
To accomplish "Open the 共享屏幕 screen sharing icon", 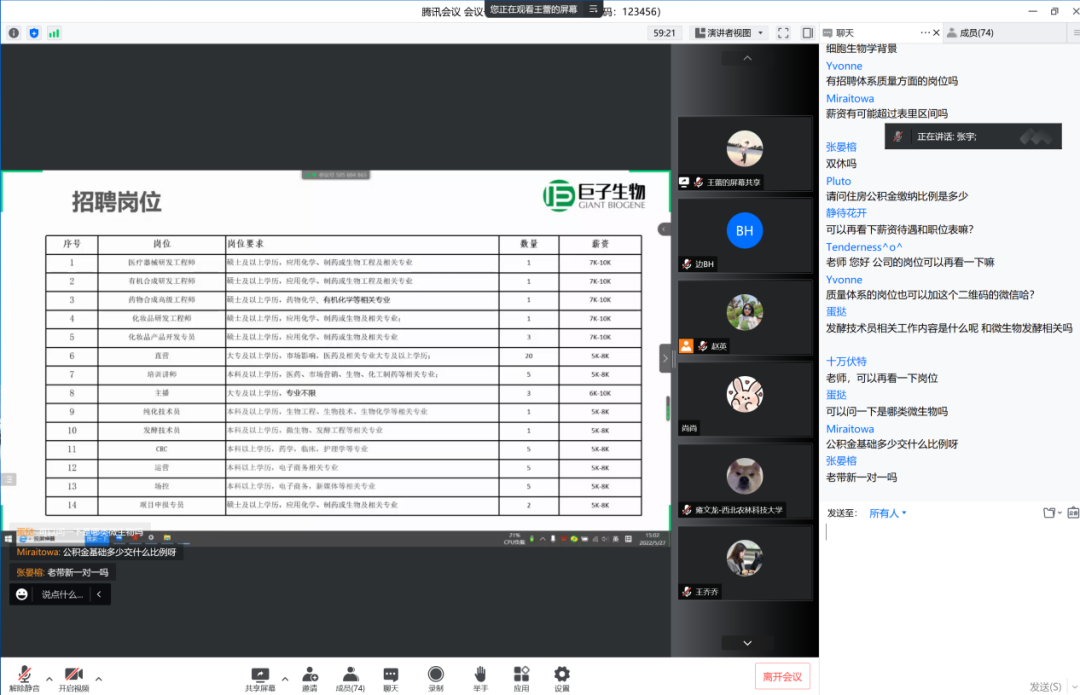I will pyautogui.click(x=260, y=677).
